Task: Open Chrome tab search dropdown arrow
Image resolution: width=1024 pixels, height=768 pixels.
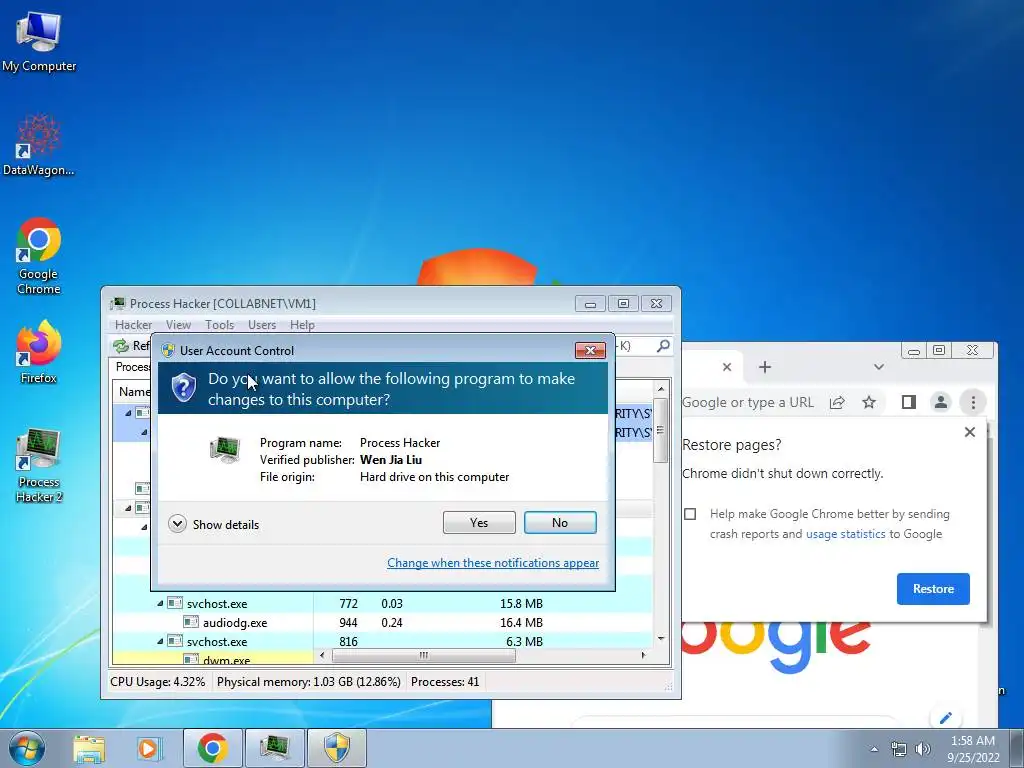Action: 879,367
